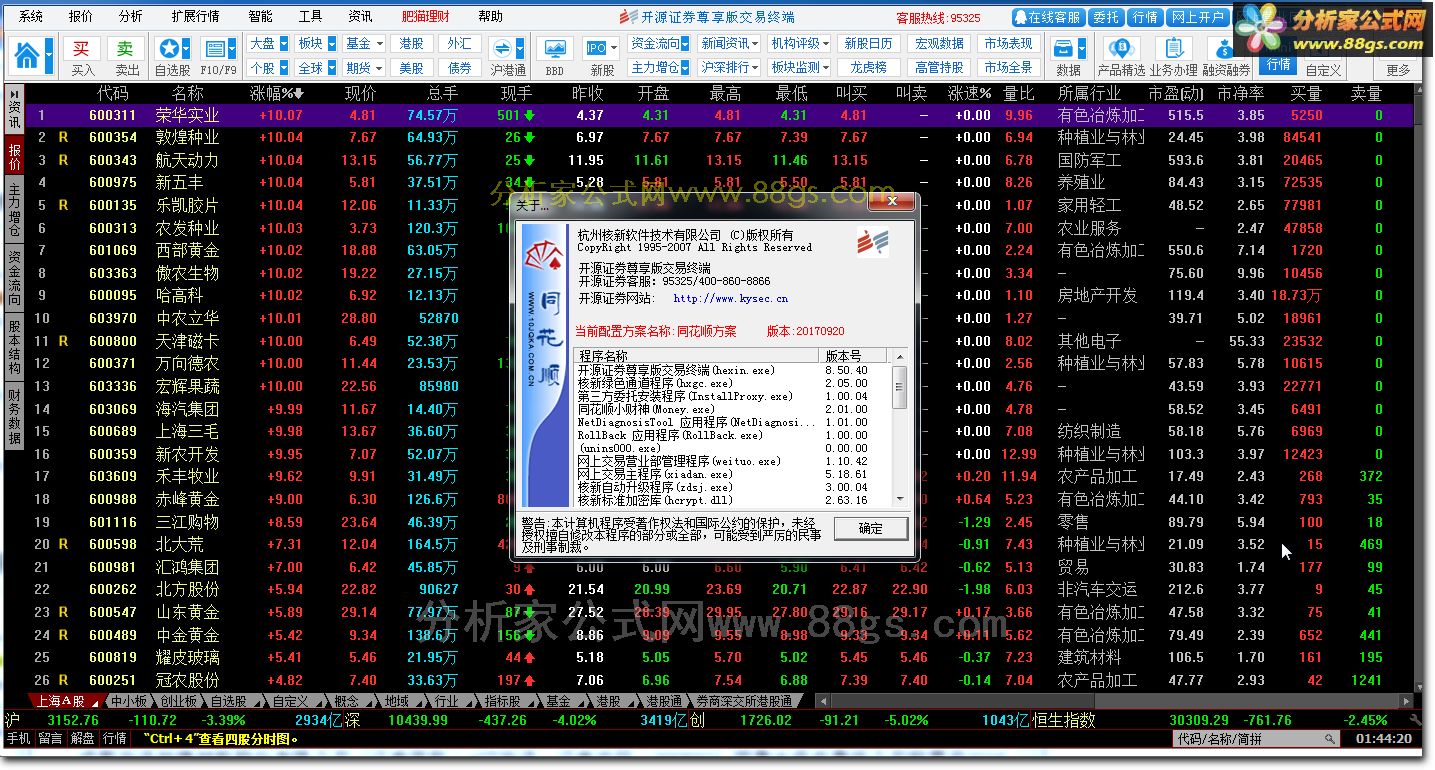Switch to the 创业板 tab
The image size is (1435, 770).
point(179,702)
